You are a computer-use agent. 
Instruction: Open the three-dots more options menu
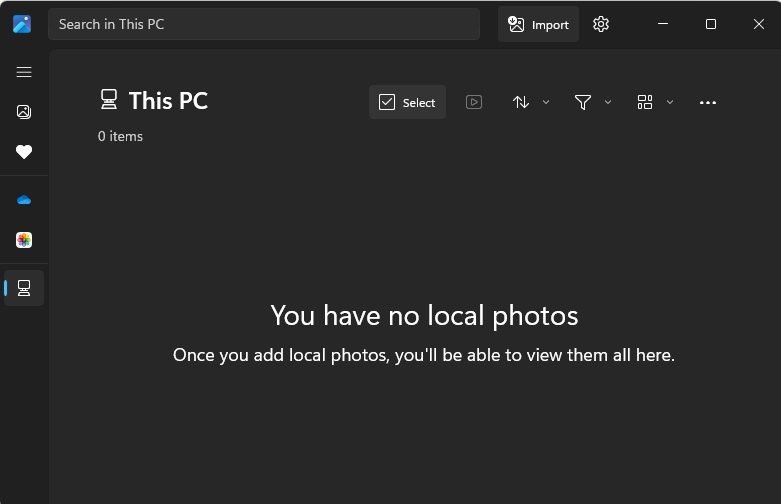click(x=708, y=102)
